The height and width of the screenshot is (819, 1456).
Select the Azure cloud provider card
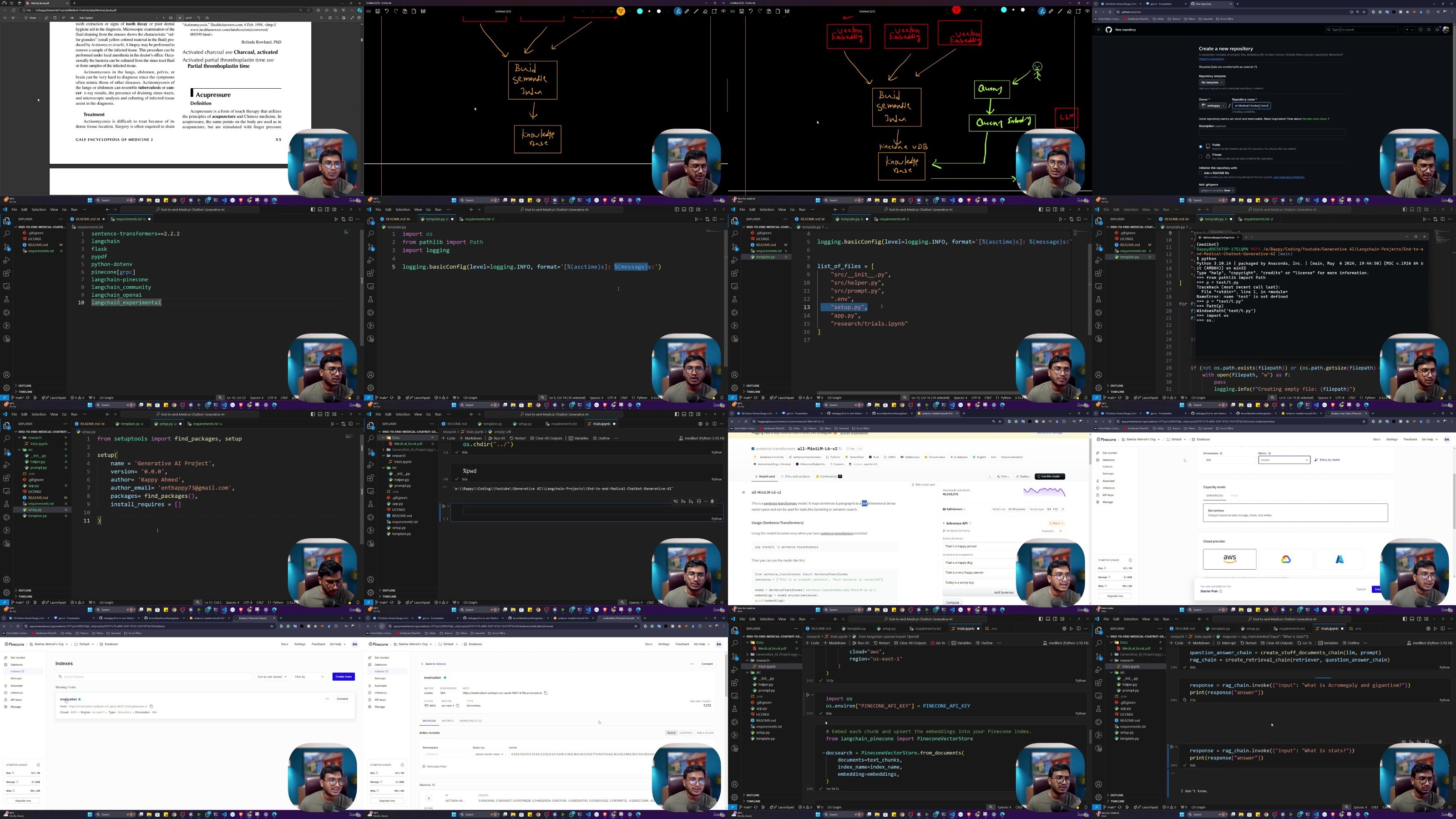coord(1340,560)
